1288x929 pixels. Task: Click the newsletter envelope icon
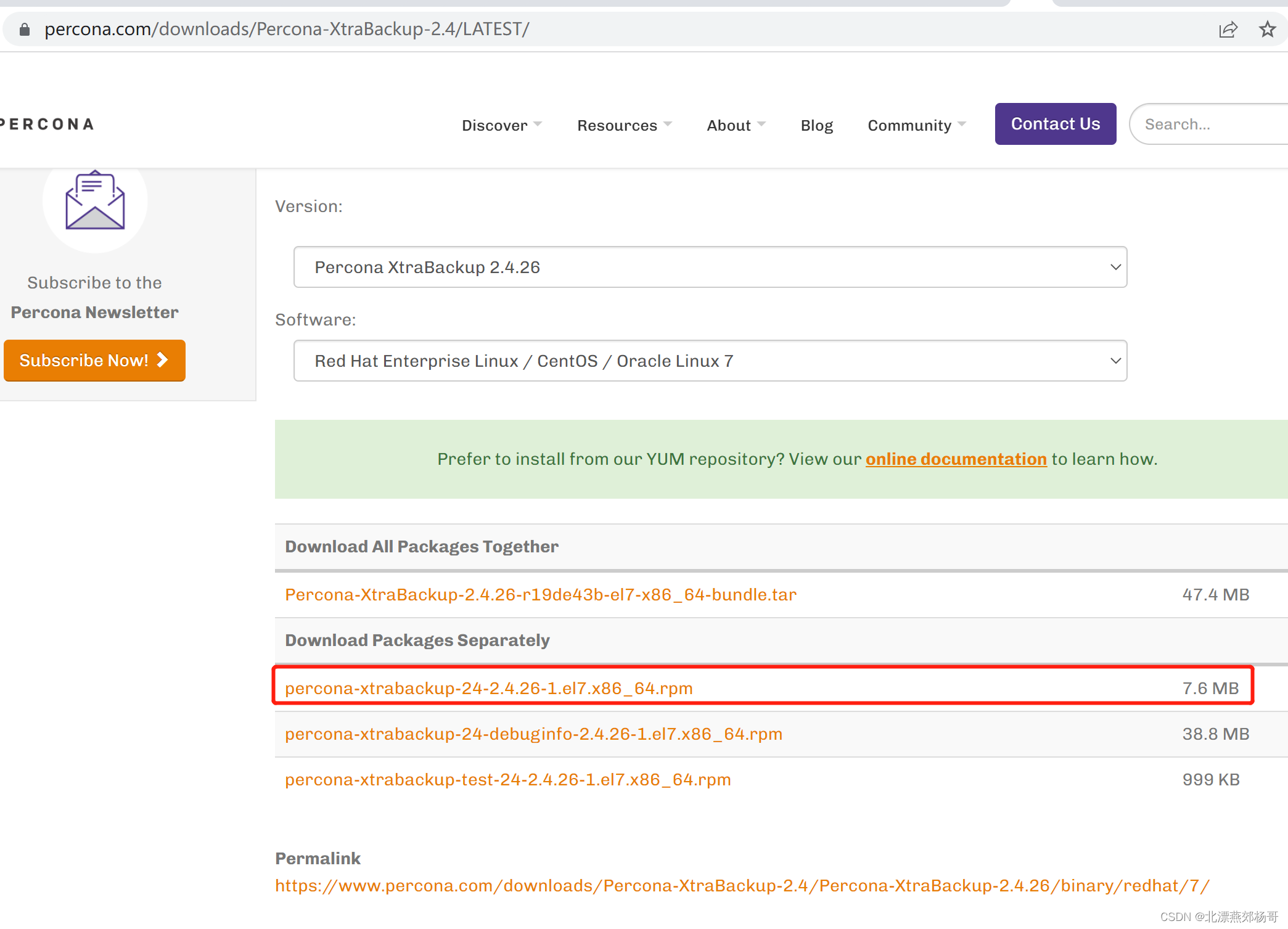tap(95, 200)
